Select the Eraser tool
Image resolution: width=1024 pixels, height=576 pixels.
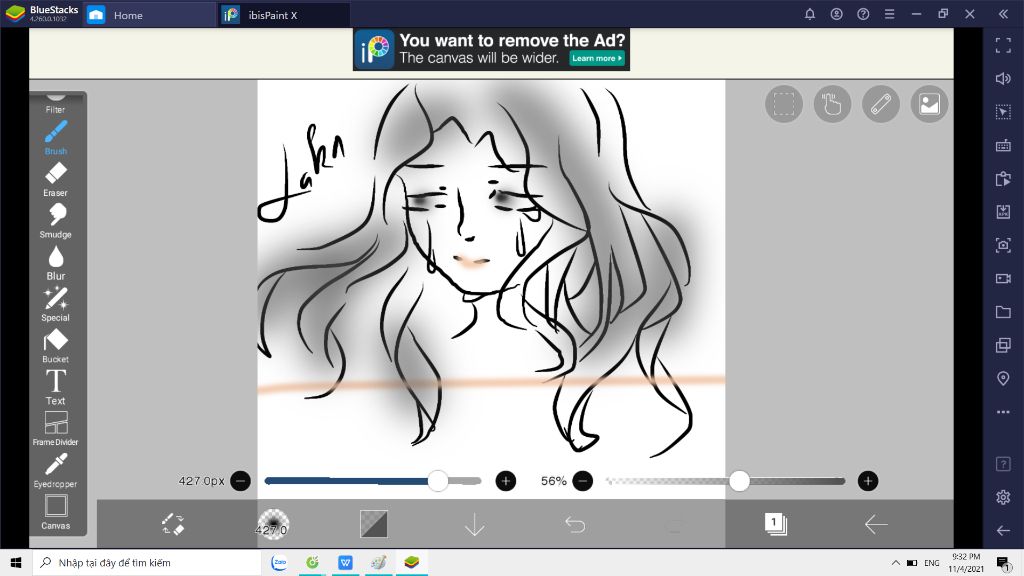pos(56,180)
